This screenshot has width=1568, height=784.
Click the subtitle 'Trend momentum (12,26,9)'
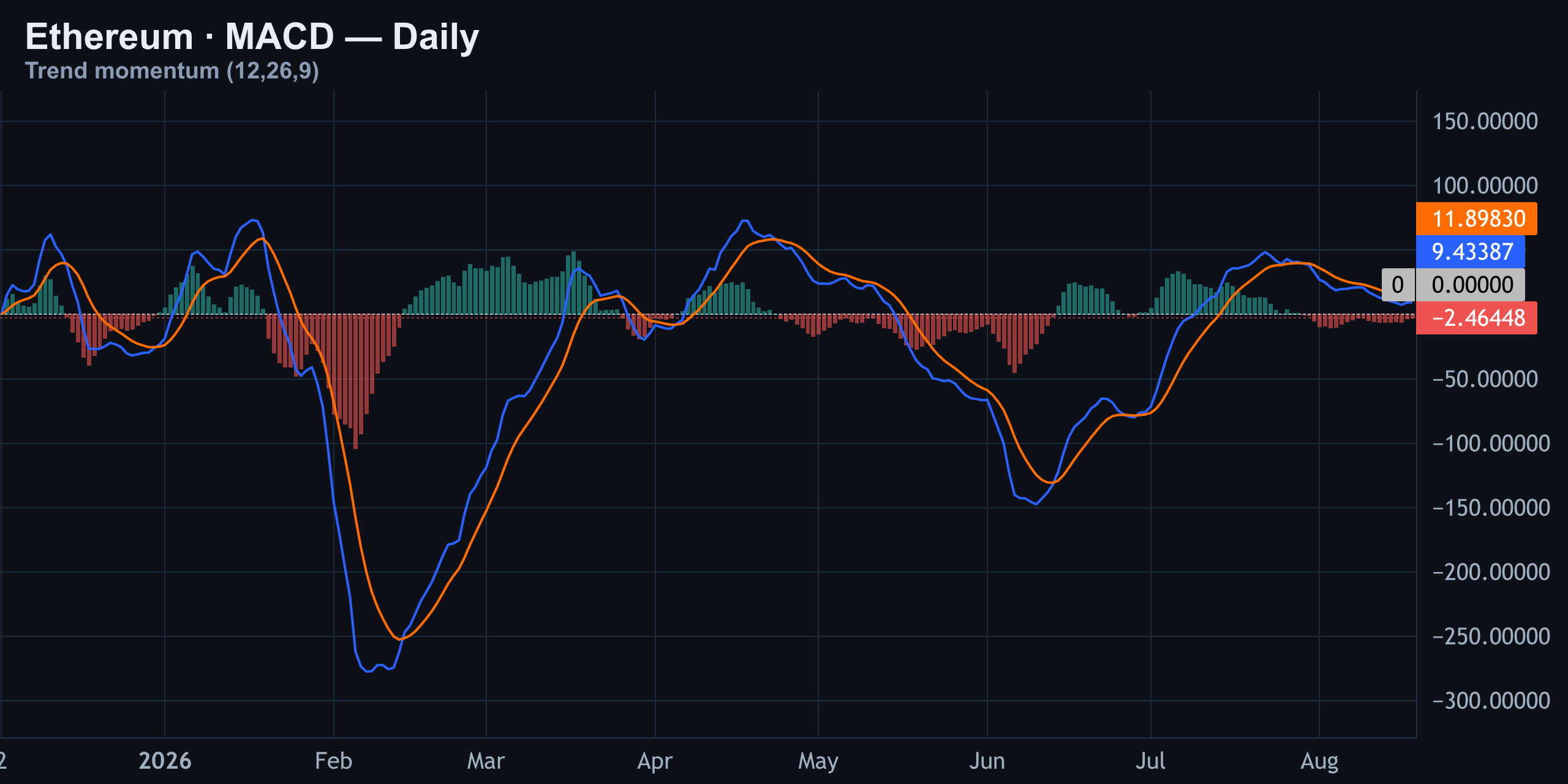coord(172,71)
